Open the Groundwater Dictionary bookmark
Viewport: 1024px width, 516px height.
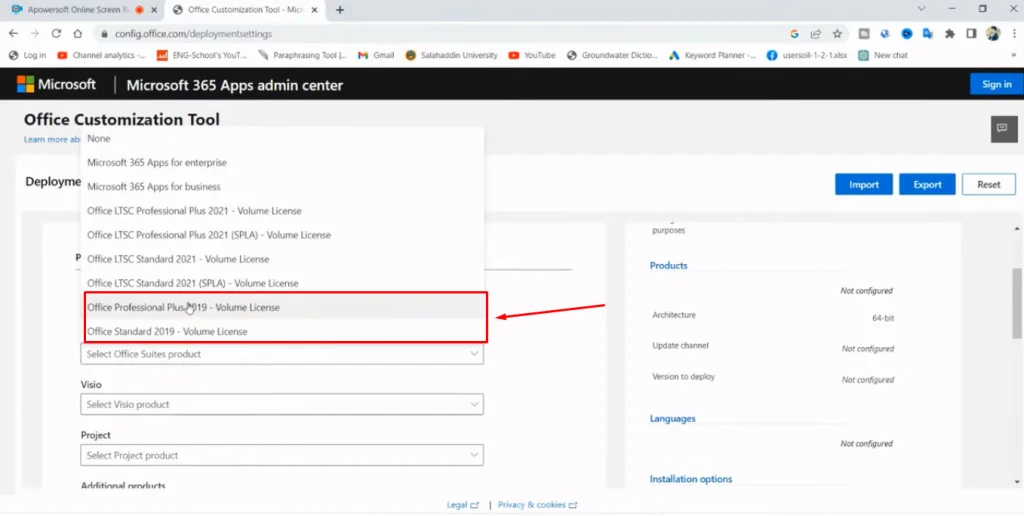point(612,56)
